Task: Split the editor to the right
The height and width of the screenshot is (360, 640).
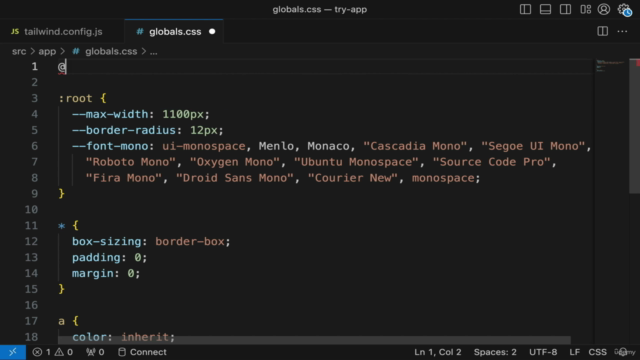Action: pyautogui.click(x=602, y=31)
